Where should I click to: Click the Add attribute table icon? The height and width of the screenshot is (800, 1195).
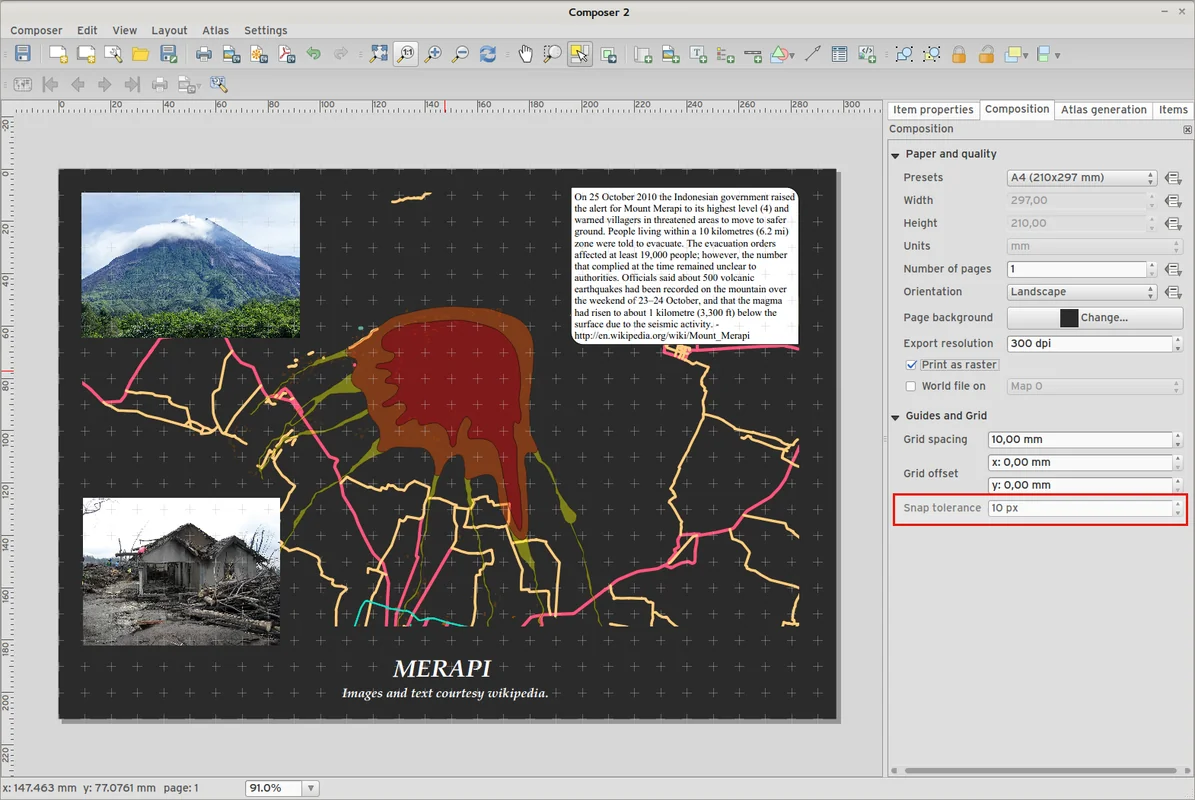pos(840,54)
